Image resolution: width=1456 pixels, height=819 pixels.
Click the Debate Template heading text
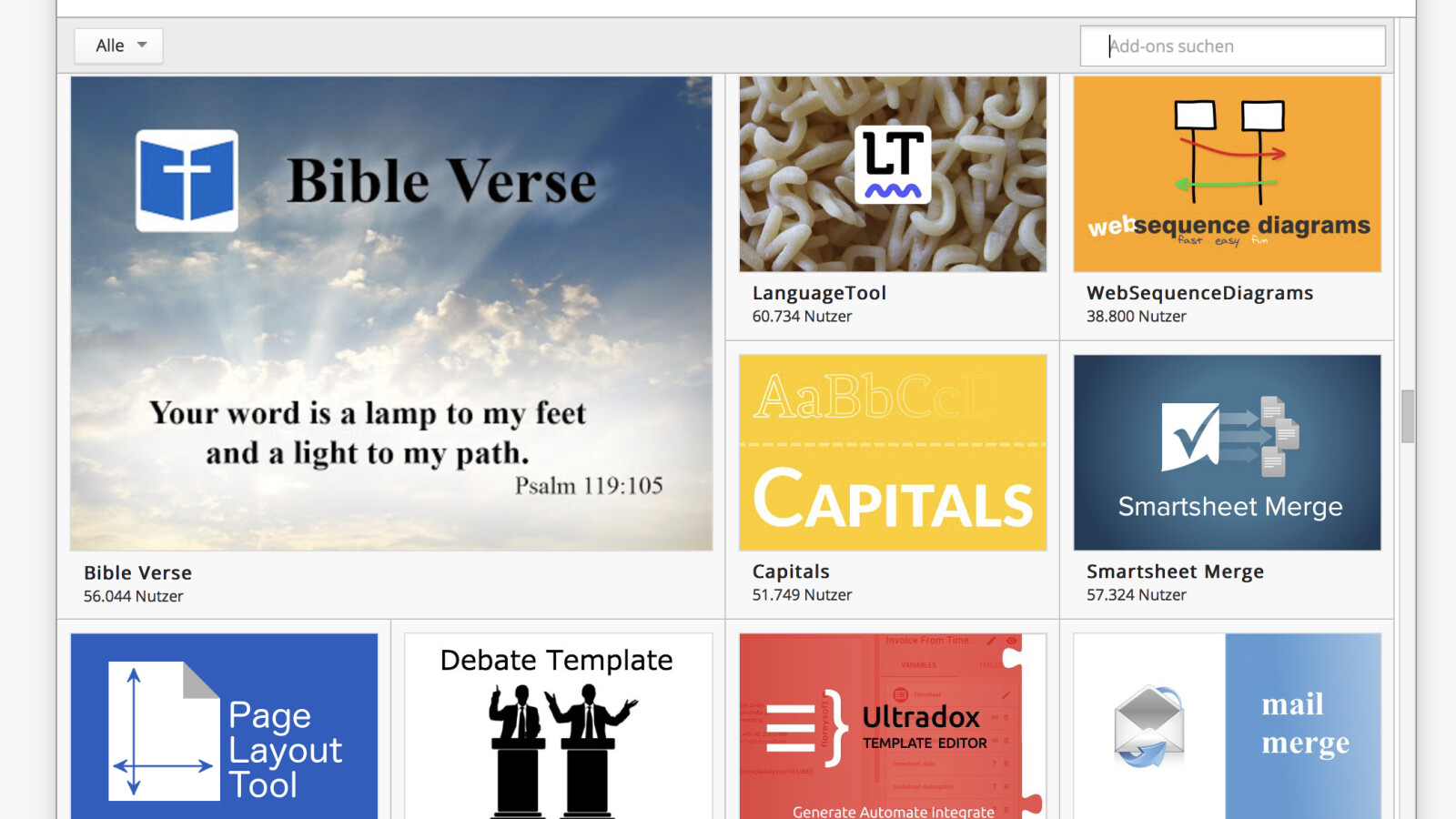point(556,660)
